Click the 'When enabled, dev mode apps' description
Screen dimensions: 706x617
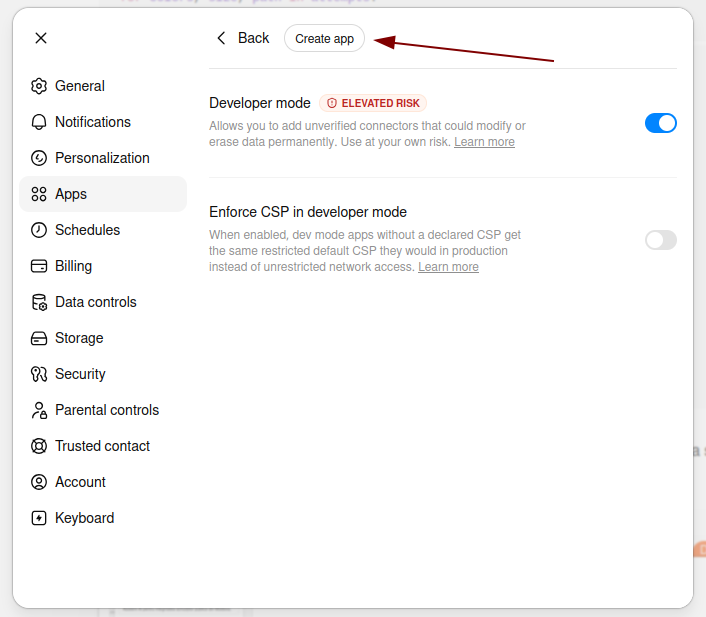(365, 251)
